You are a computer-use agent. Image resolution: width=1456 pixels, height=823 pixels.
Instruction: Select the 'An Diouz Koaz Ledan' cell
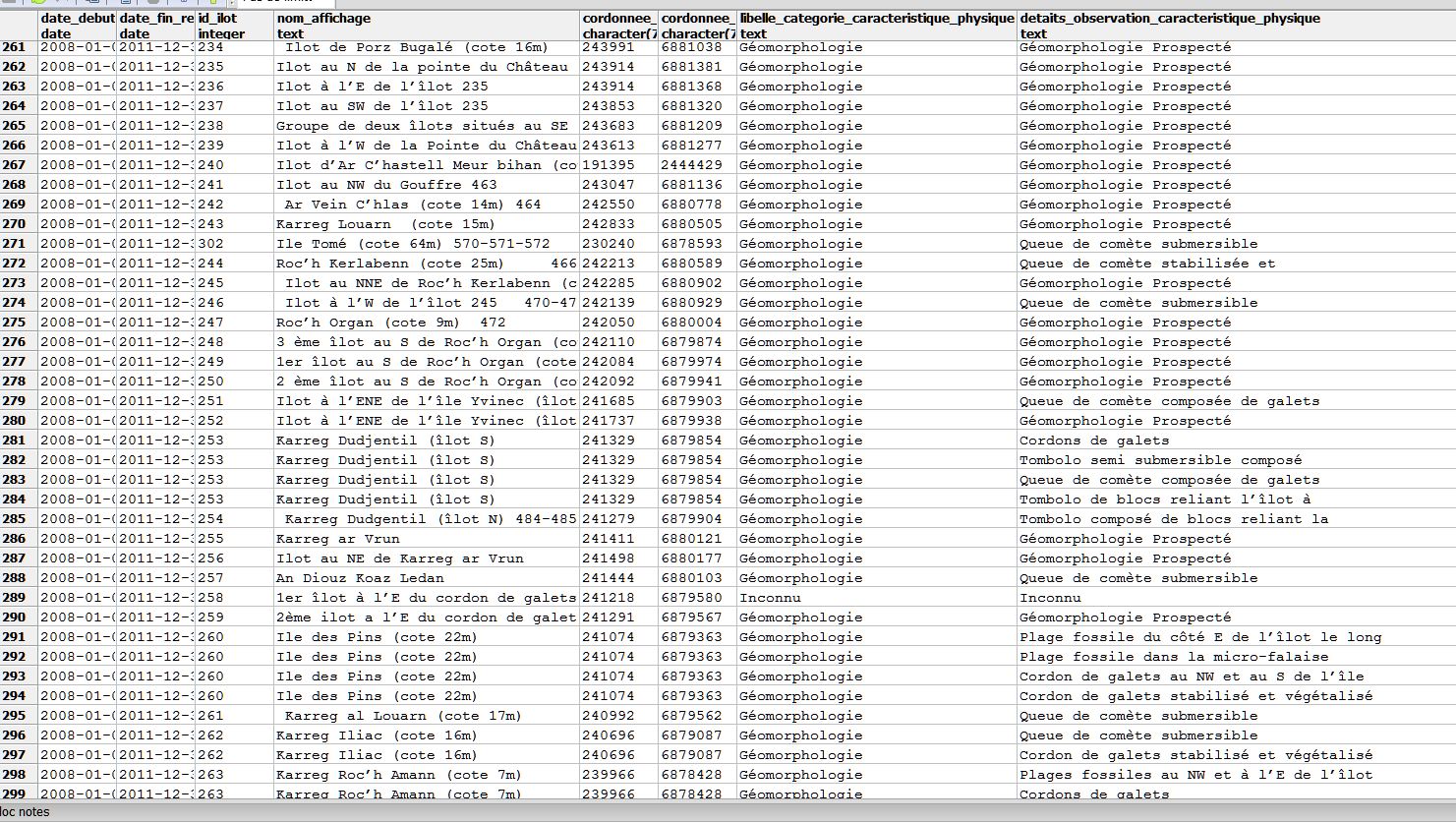coord(360,578)
